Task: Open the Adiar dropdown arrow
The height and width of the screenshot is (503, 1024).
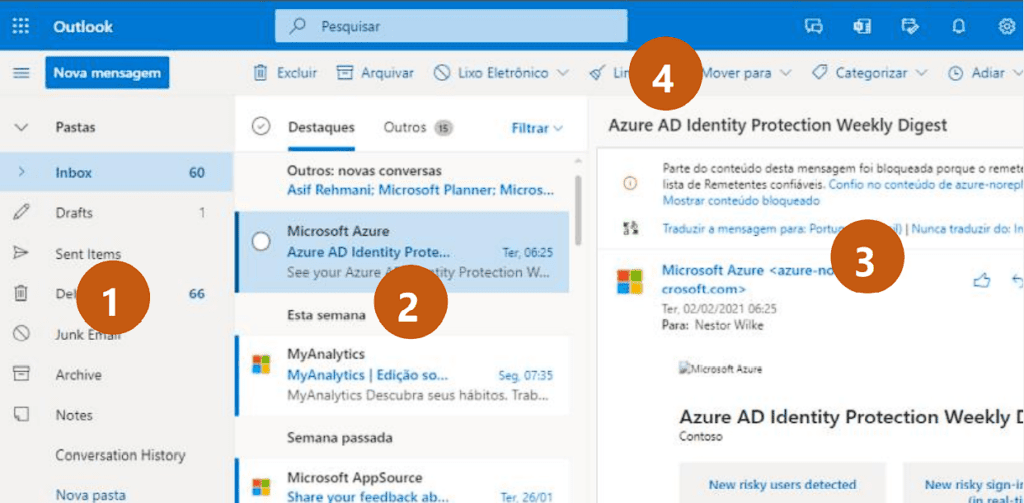Action: pyautogui.click(x=1019, y=73)
